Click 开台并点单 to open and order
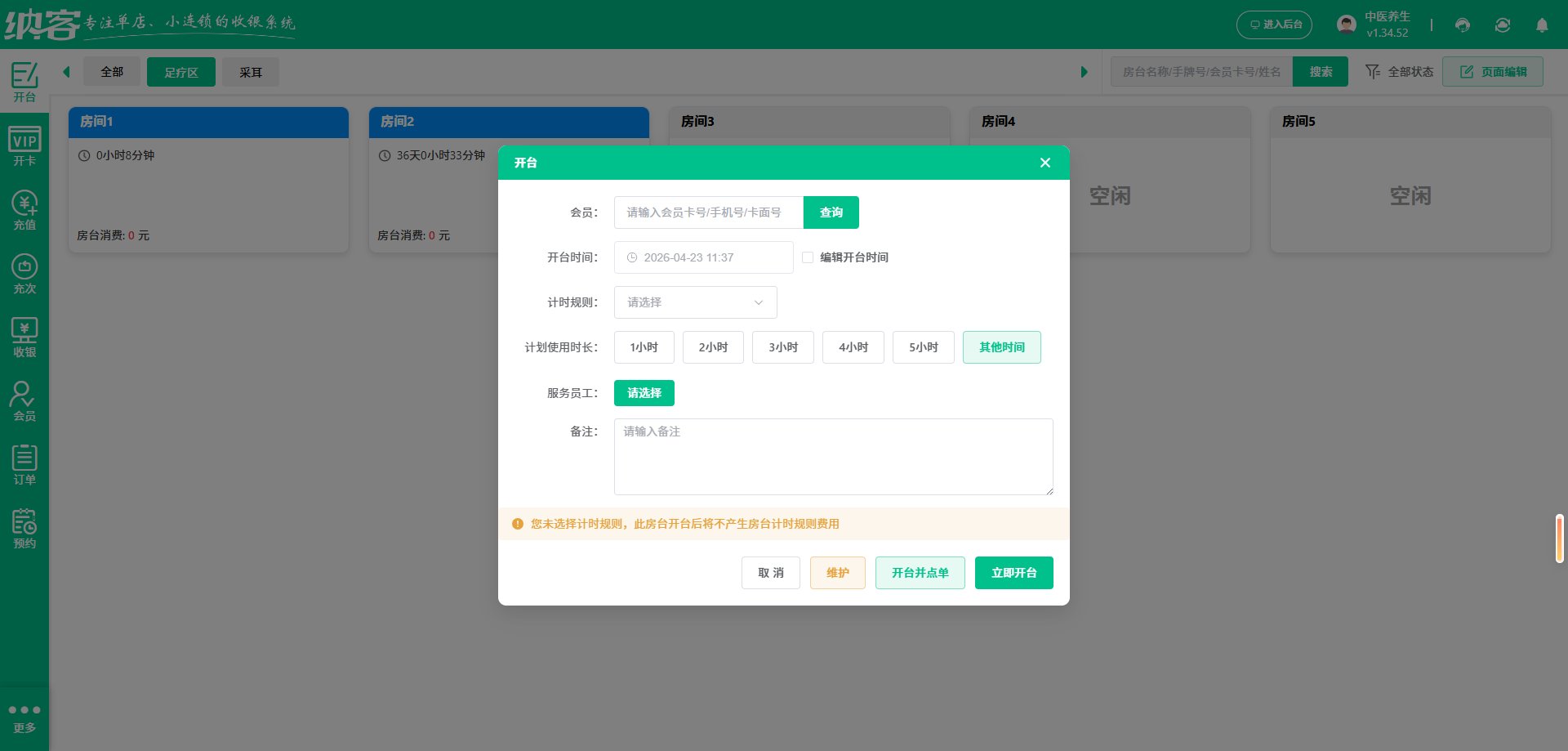 pyautogui.click(x=920, y=572)
